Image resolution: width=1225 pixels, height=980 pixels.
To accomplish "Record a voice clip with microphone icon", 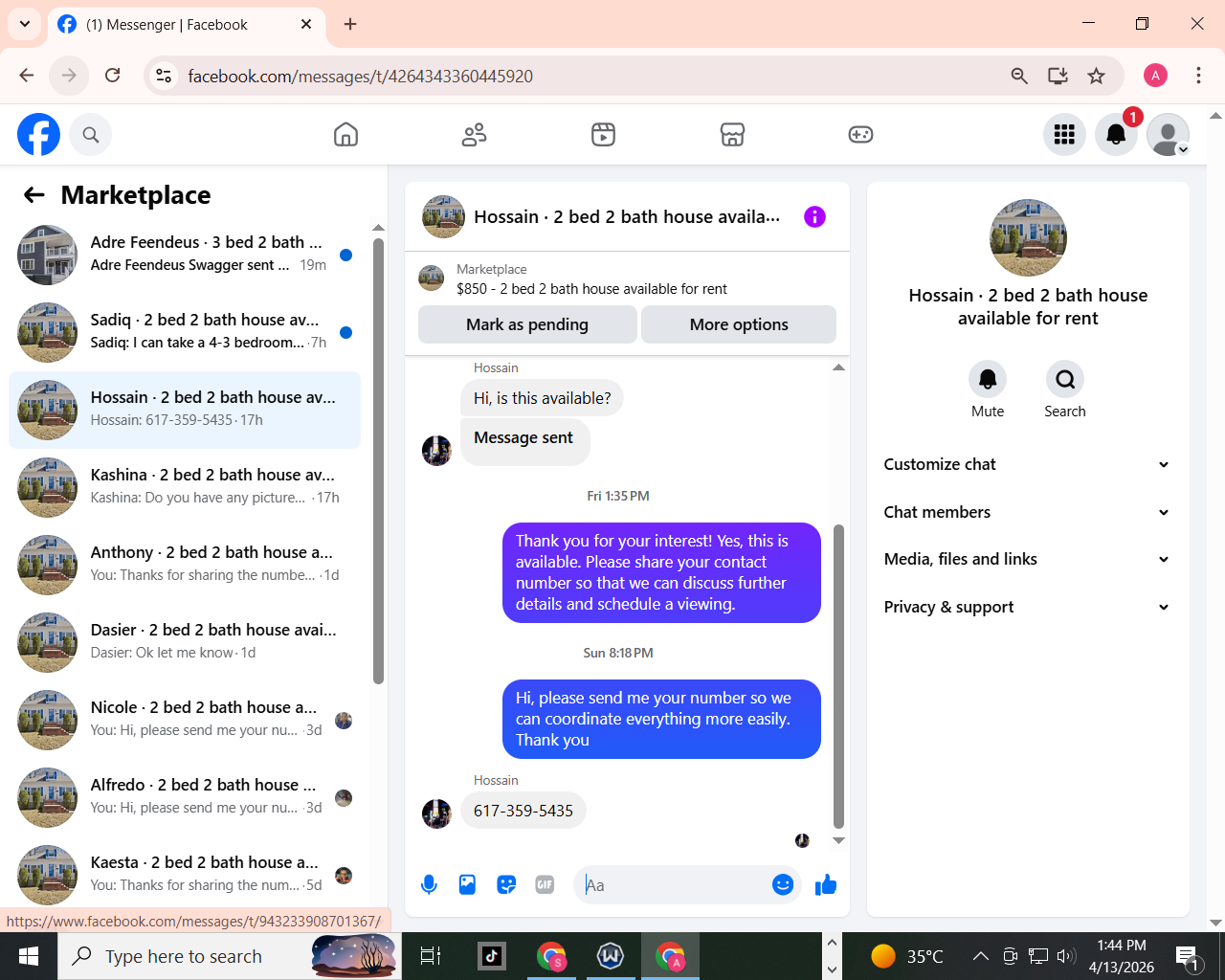I will pos(429,885).
